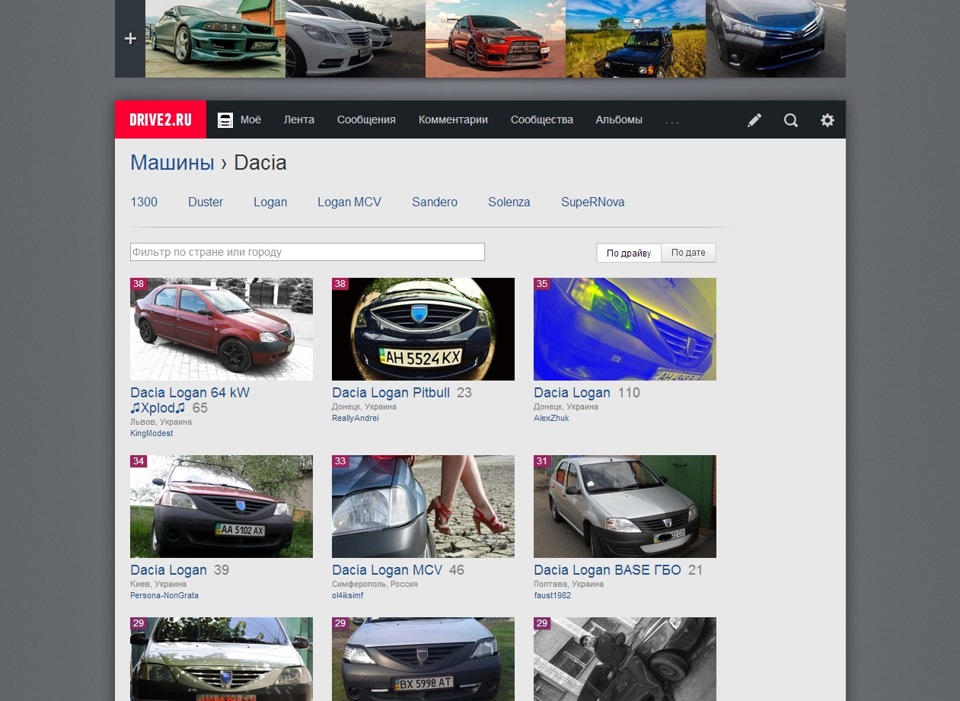Click the Моё list icon
Screen dimensions: 960x701
[x=225, y=120]
